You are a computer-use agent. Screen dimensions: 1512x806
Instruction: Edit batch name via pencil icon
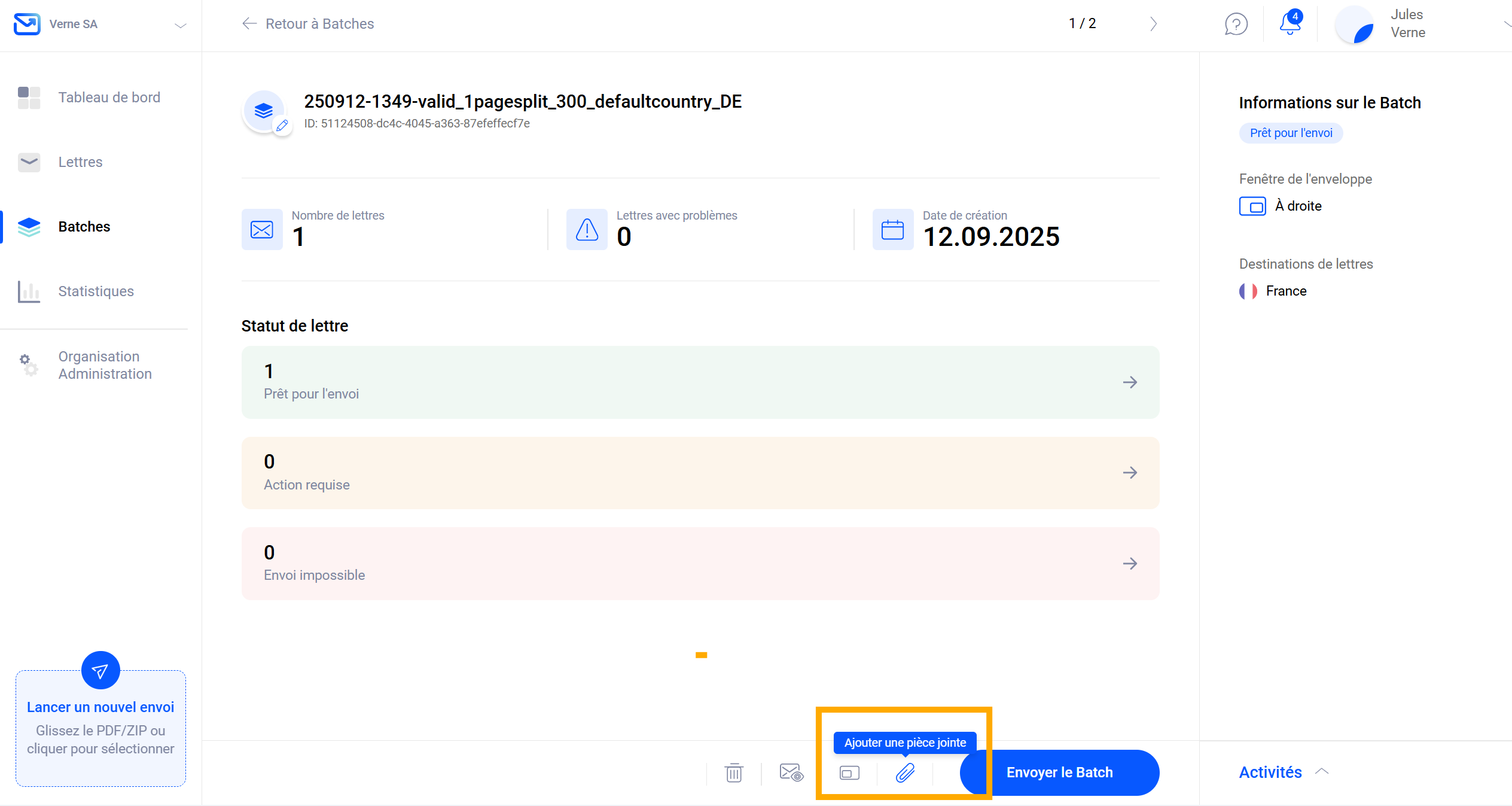tap(282, 126)
